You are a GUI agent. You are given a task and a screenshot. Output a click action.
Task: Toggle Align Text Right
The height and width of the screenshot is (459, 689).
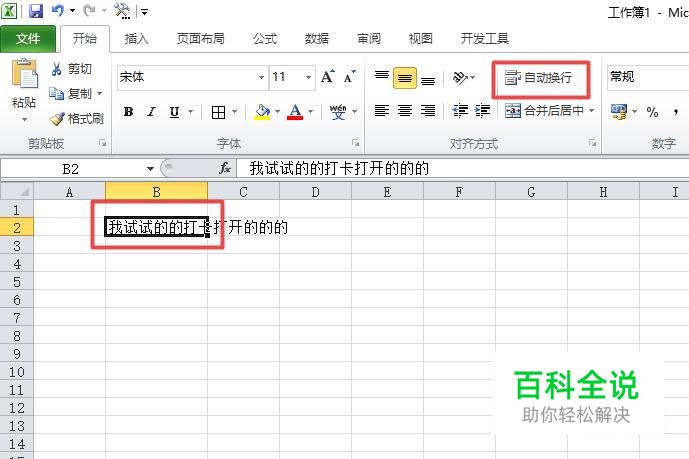click(428, 110)
